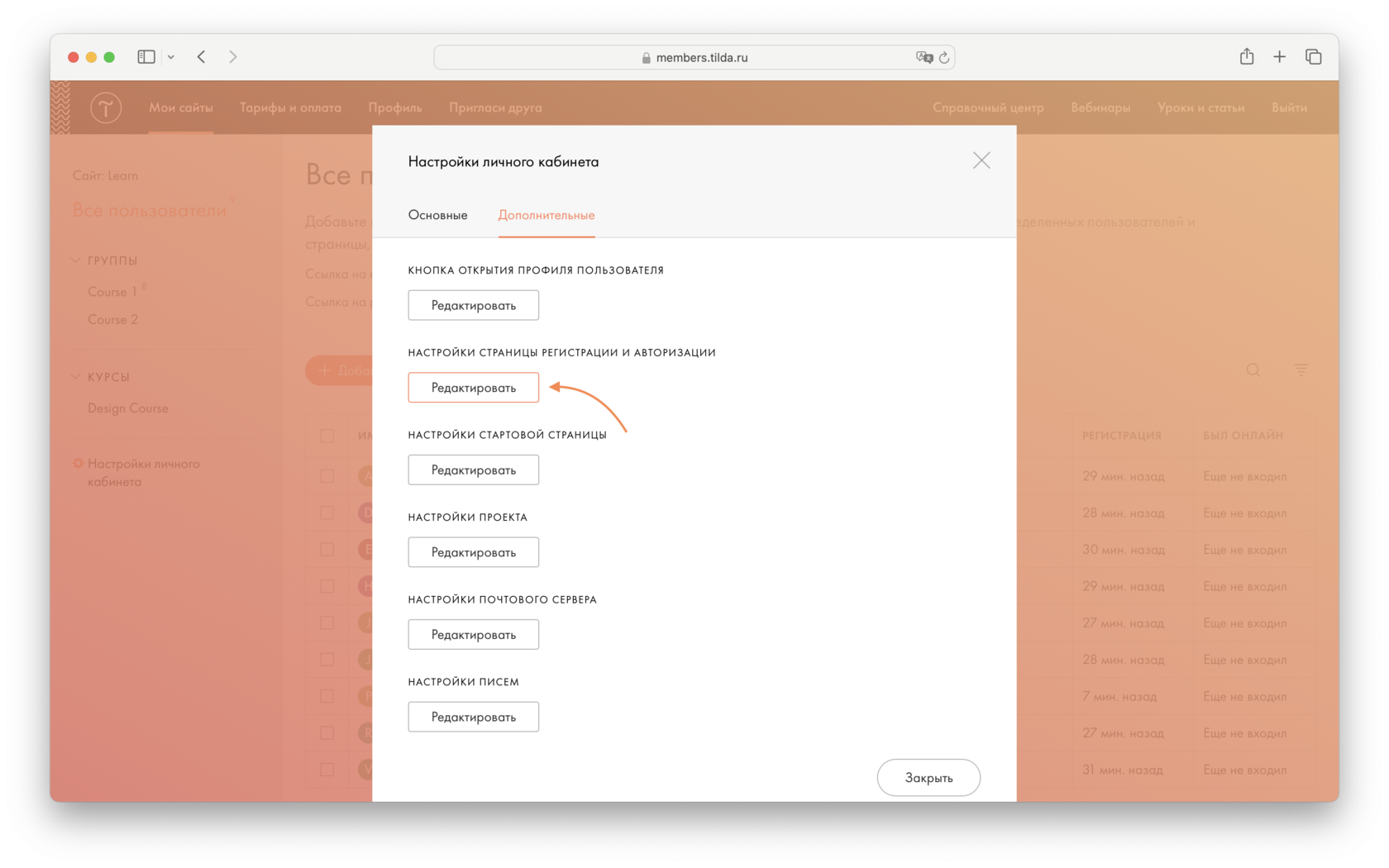Screen dimensions: 1389x868
Task: Show the Safari tab overview icon
Action: tap(1314, 57)
